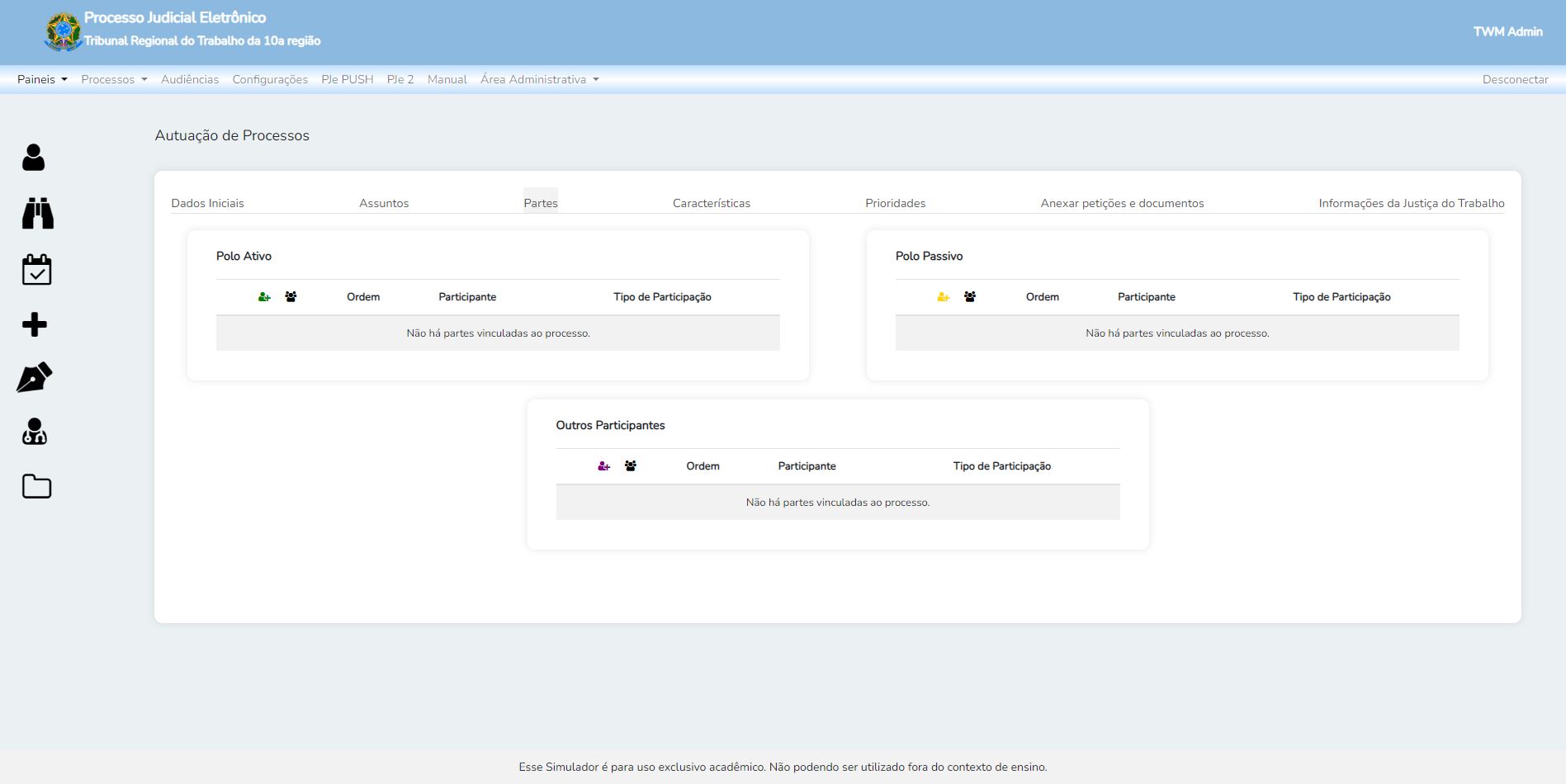Open Anexar petições e documentos tab
Image resolution: width=1566 pixels, height=784 pixels.
point(1123,203)
